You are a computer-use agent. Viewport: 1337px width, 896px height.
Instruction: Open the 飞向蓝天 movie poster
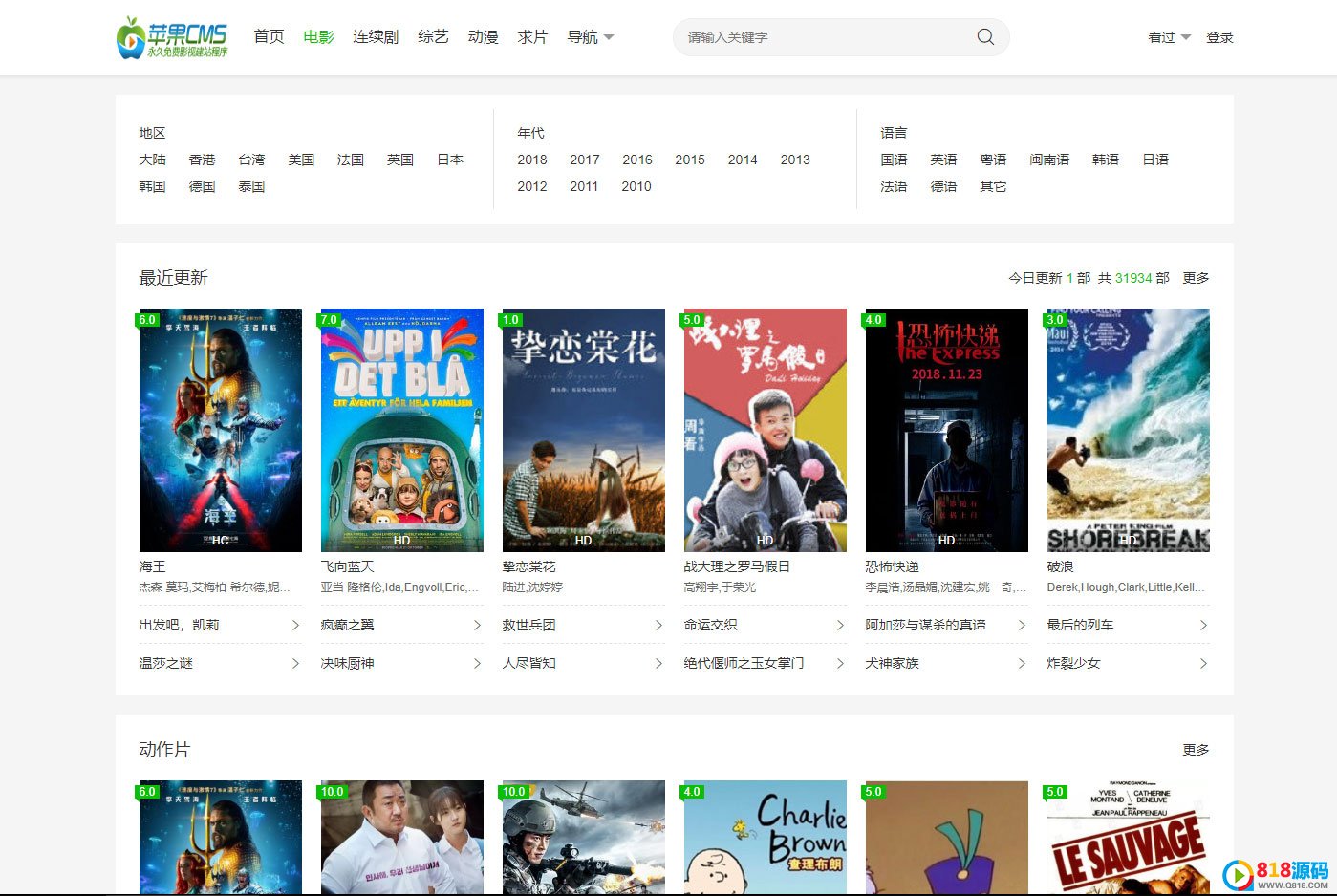402,430
